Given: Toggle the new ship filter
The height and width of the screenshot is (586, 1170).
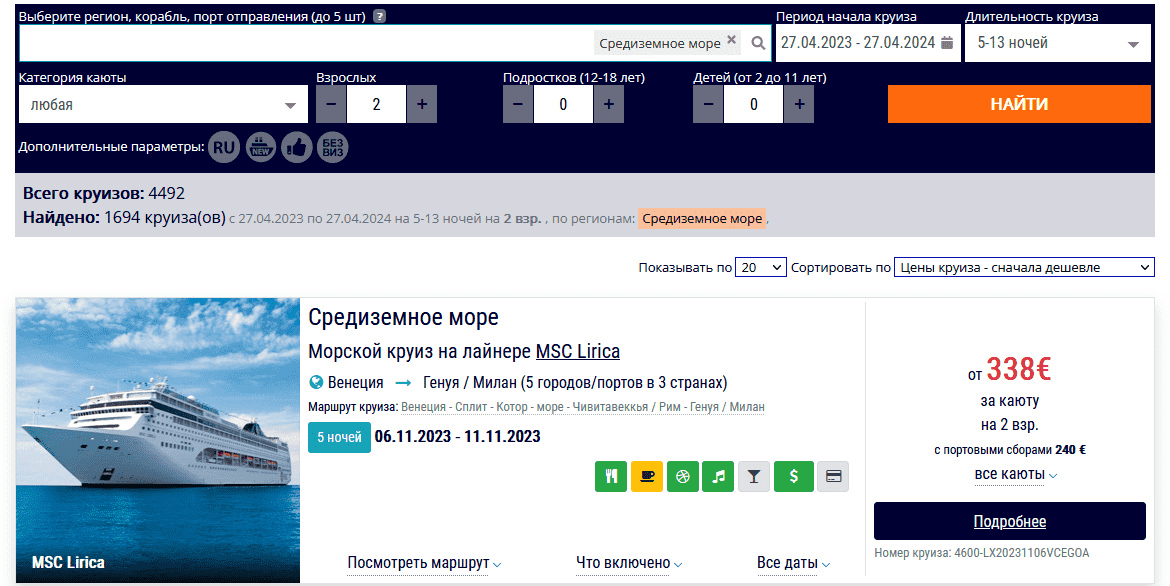Looking at the screenshot, I should 260,148.
